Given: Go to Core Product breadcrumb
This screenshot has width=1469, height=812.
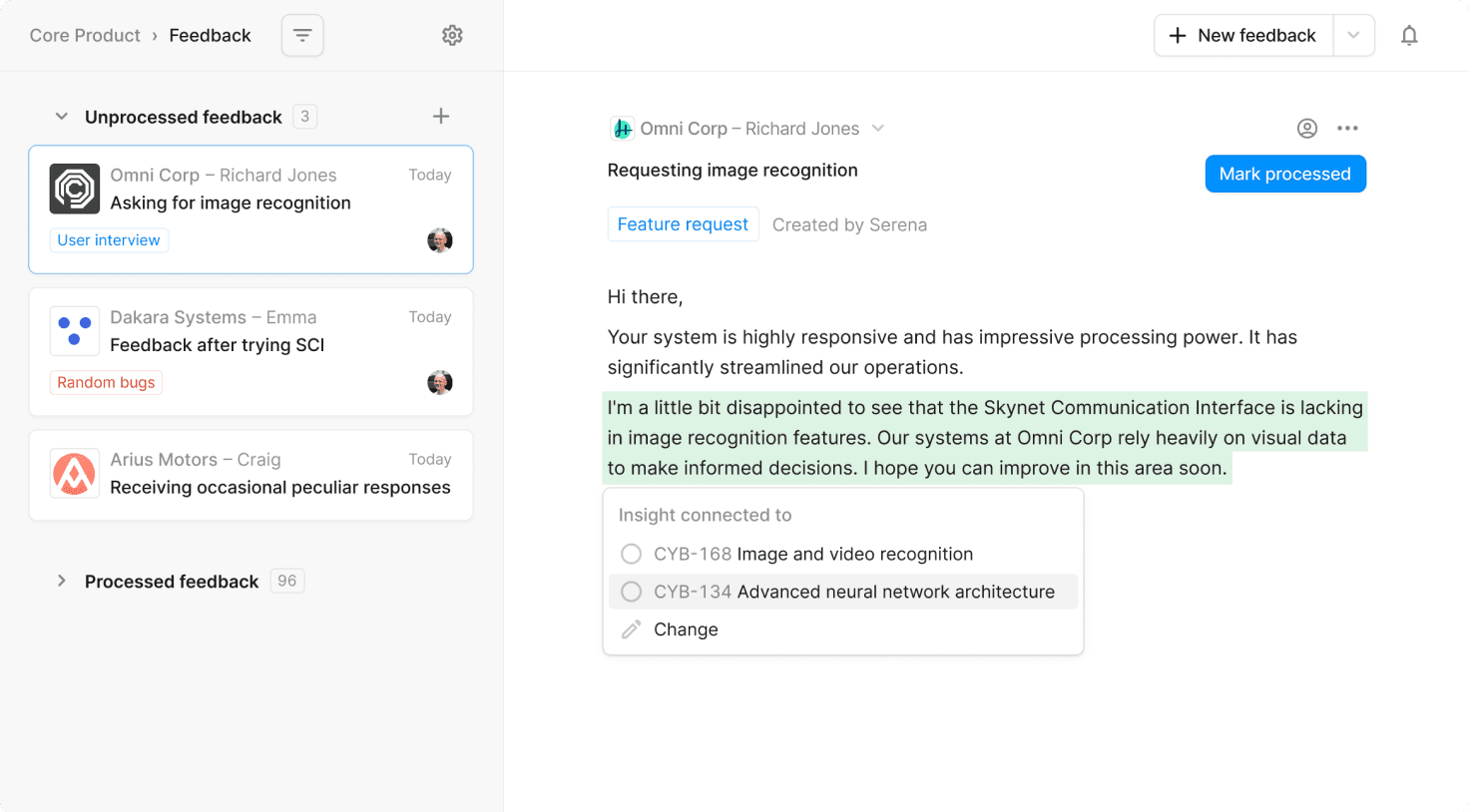Looking at the screenshot, I should point(85,36).
